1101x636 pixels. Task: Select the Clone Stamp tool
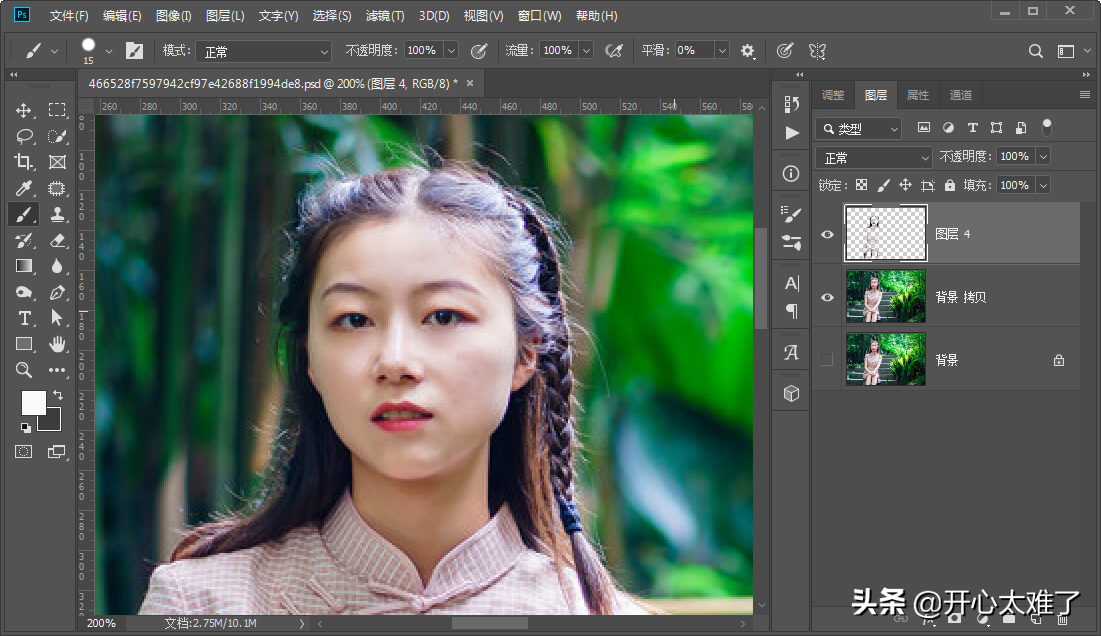(x=57, y=214)
